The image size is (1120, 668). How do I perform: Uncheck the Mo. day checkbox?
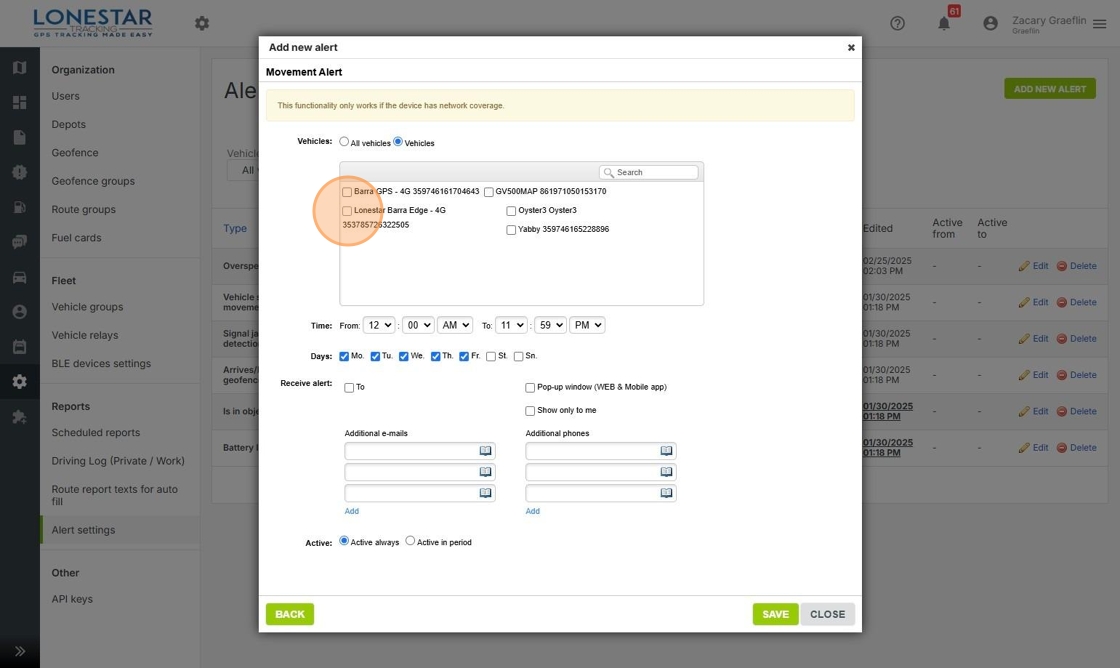tap(344, 356)
